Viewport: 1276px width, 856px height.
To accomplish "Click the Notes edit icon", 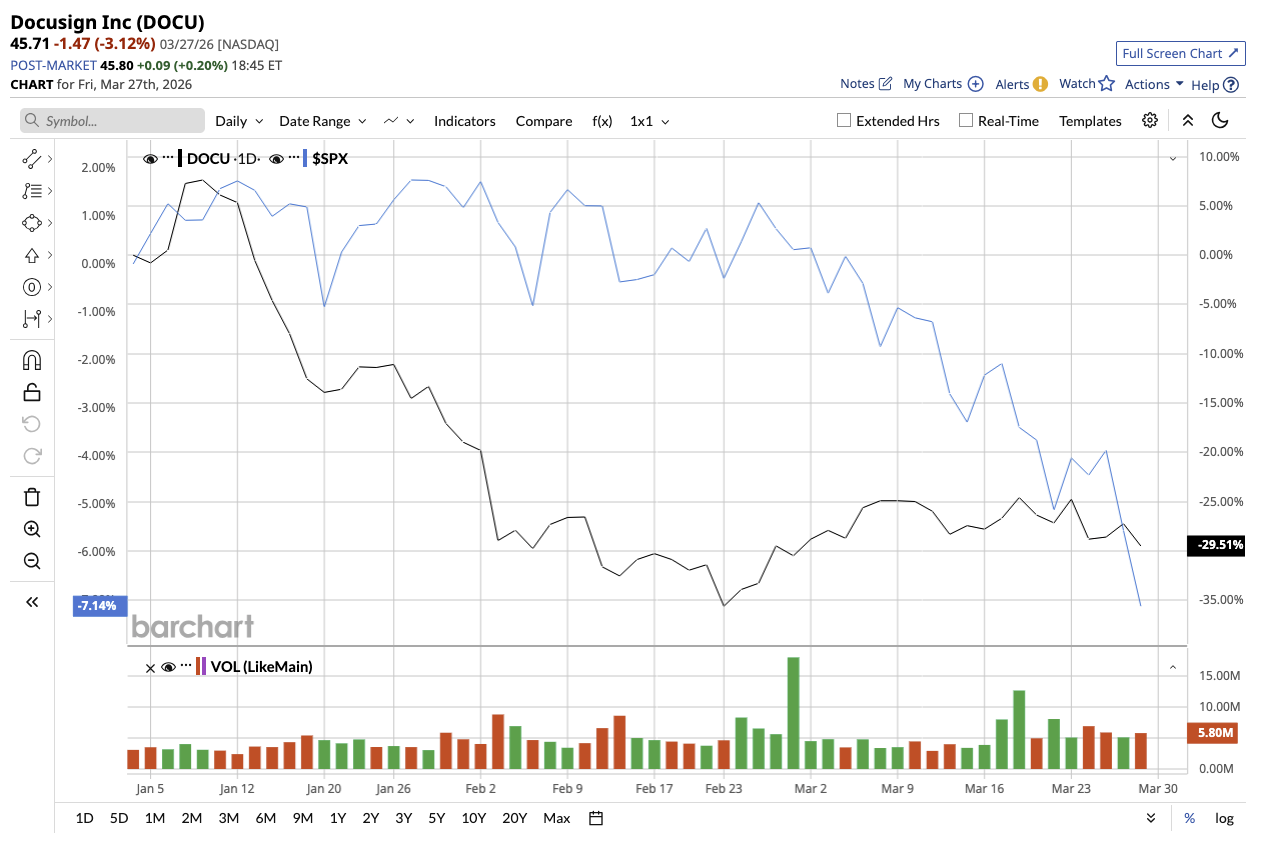I will [x=885, y=84].
